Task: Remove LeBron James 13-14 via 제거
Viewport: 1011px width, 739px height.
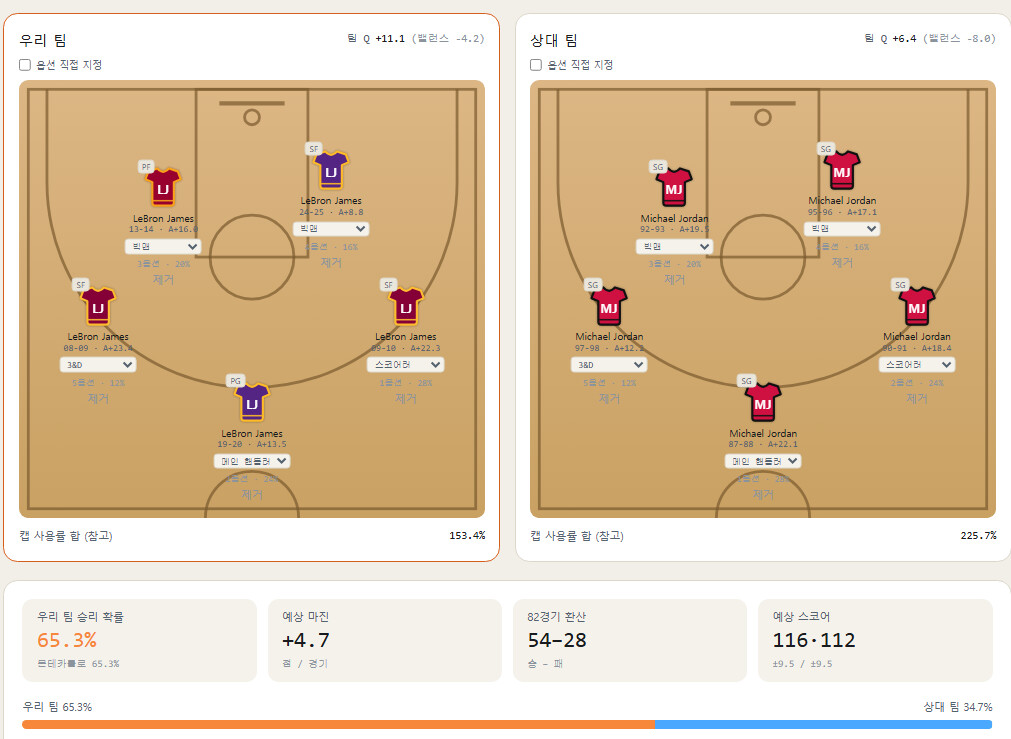Action: (x=163, y=279)
